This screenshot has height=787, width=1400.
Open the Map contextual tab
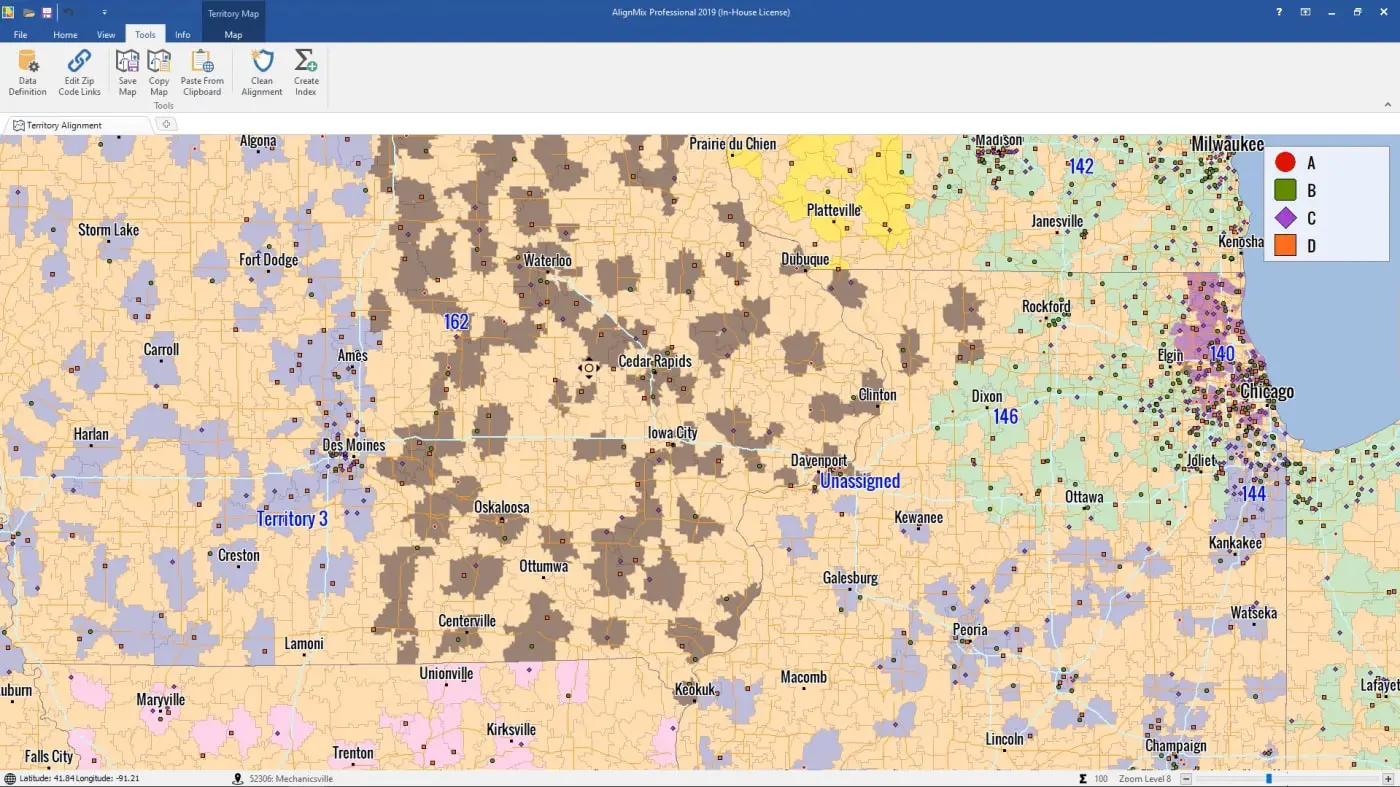(x=233, y=35)
